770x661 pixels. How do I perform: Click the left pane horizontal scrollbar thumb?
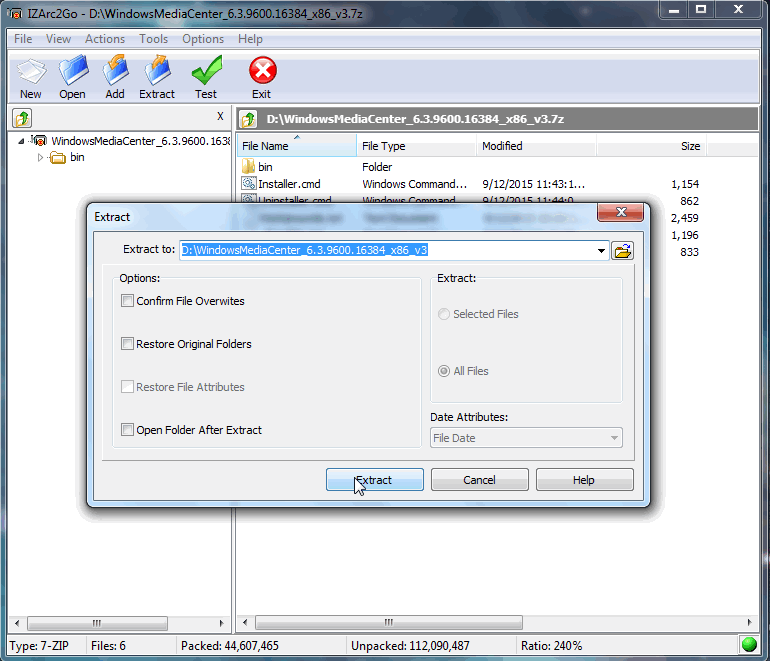97,623
